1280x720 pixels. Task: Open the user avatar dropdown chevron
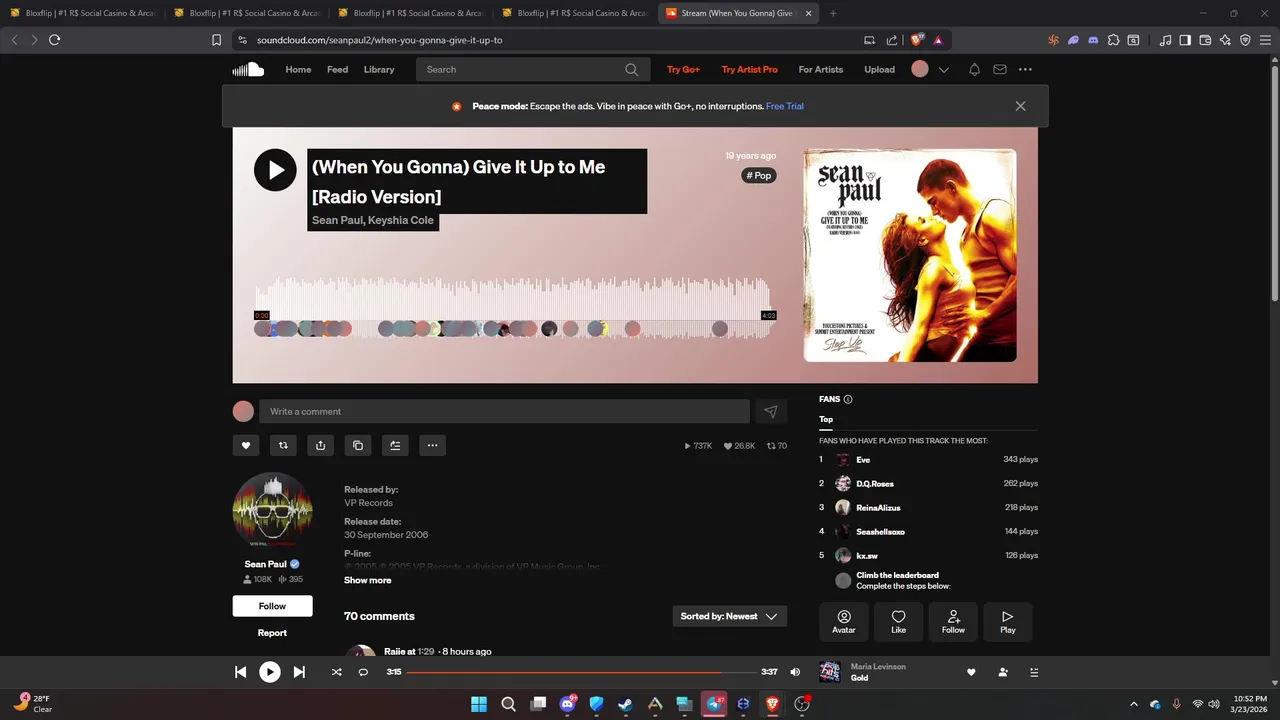[943, 69]
